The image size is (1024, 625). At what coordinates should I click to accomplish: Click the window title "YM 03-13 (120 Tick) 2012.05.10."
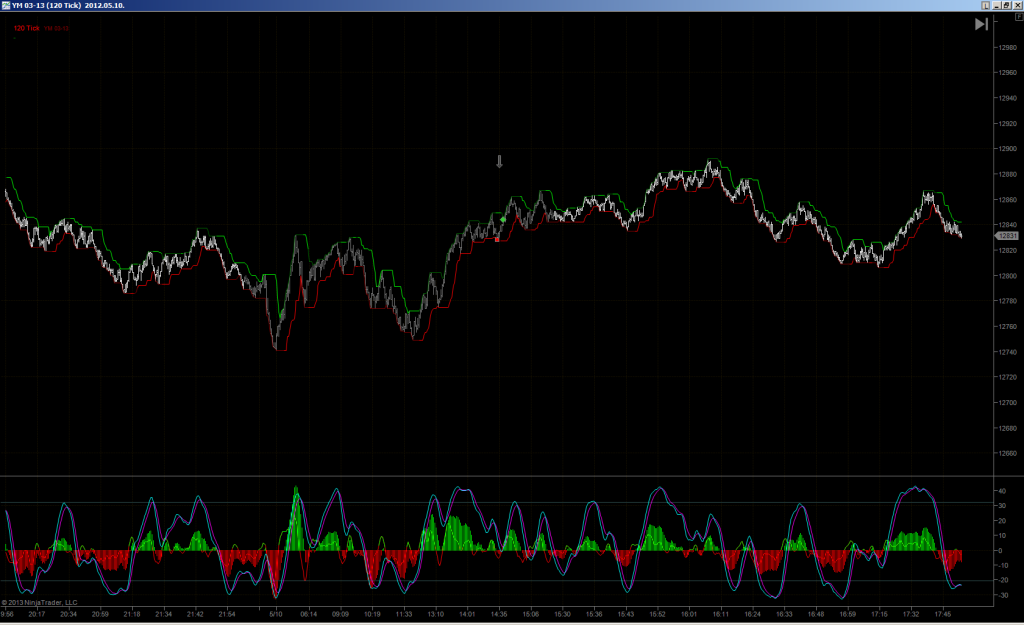(69, 5)
